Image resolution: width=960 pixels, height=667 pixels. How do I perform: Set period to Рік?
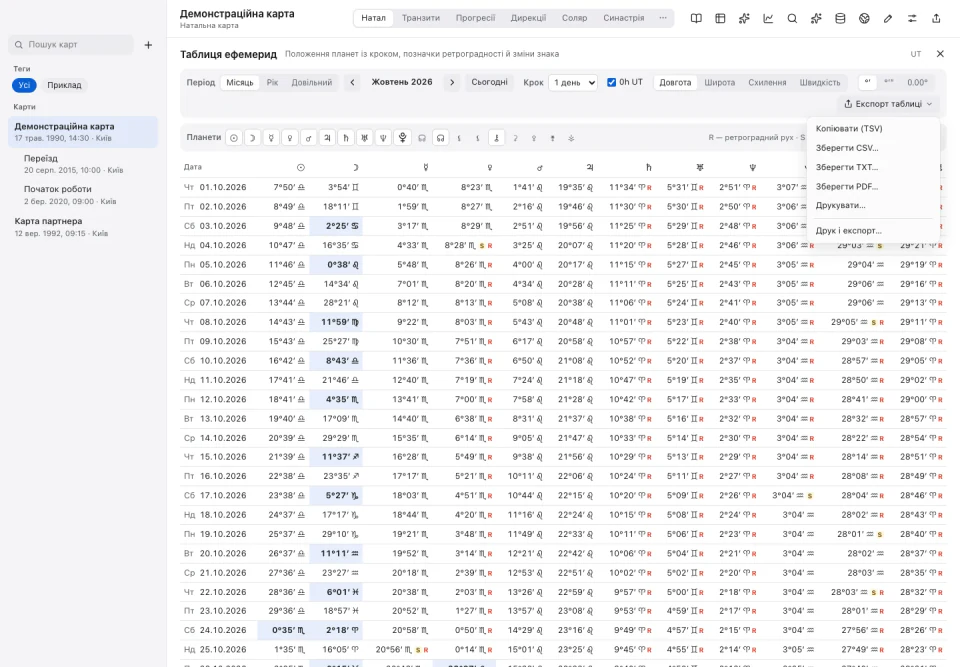tap(272, 82)
